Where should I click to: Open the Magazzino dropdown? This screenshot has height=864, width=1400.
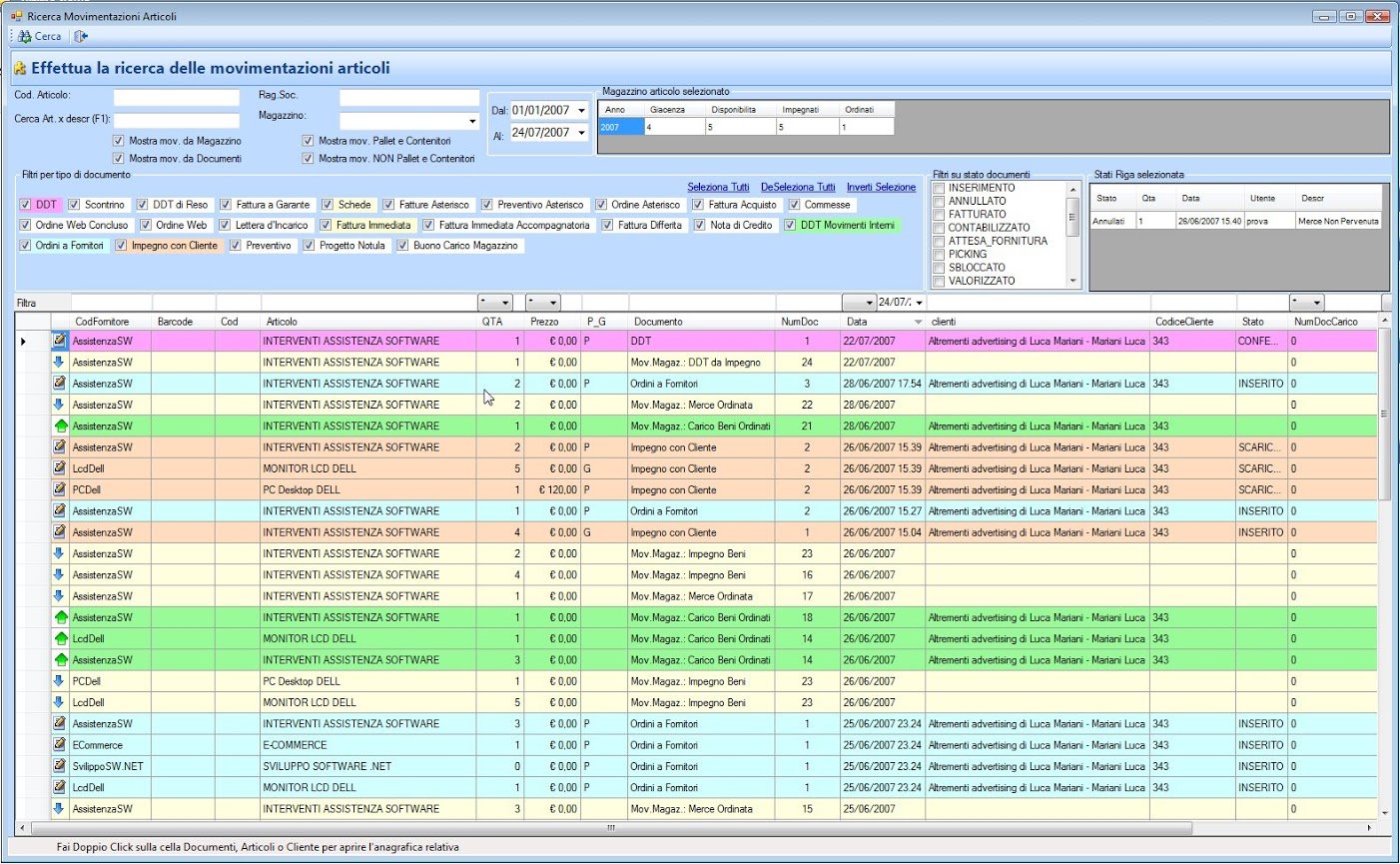tap(472, 122)
